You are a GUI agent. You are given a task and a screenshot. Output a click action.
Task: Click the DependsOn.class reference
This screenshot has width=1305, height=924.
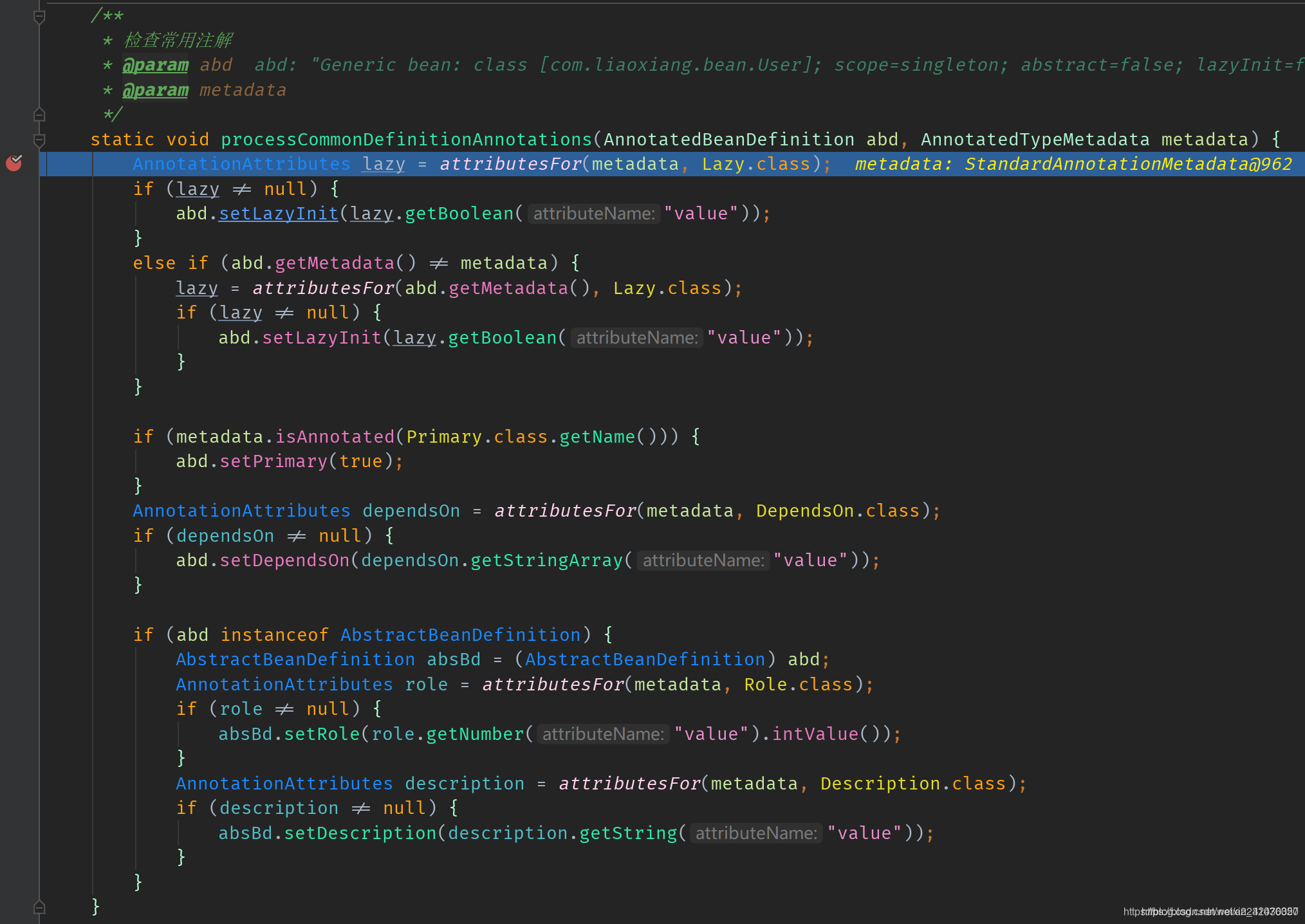coord(838,511)
